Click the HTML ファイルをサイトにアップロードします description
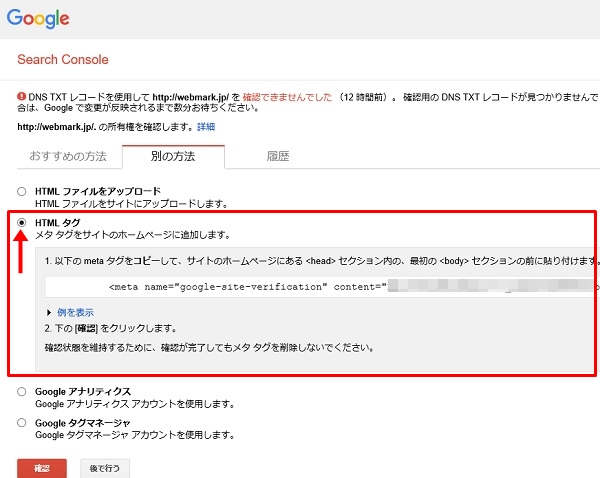The height and width of the screenshot is (478, 600). click(132, 204)
